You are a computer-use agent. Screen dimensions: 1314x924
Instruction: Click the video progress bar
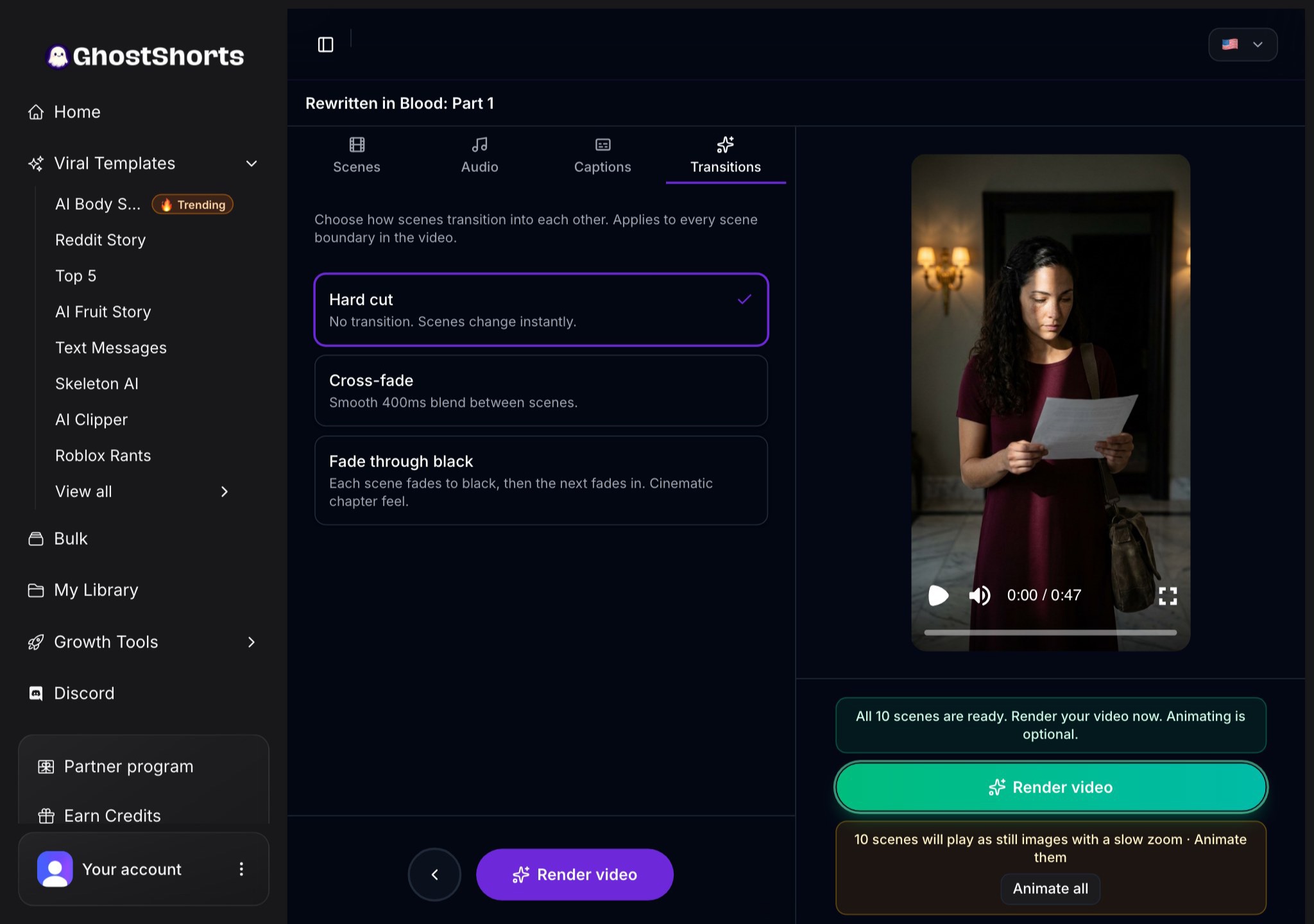click(x=1050, y=633)
